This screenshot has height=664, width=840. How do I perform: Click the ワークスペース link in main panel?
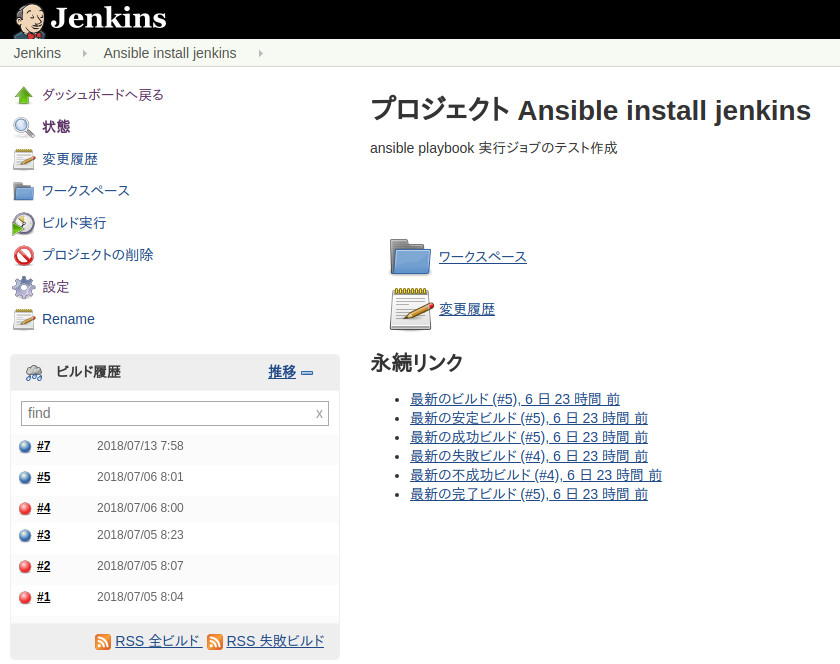(483, 257)
